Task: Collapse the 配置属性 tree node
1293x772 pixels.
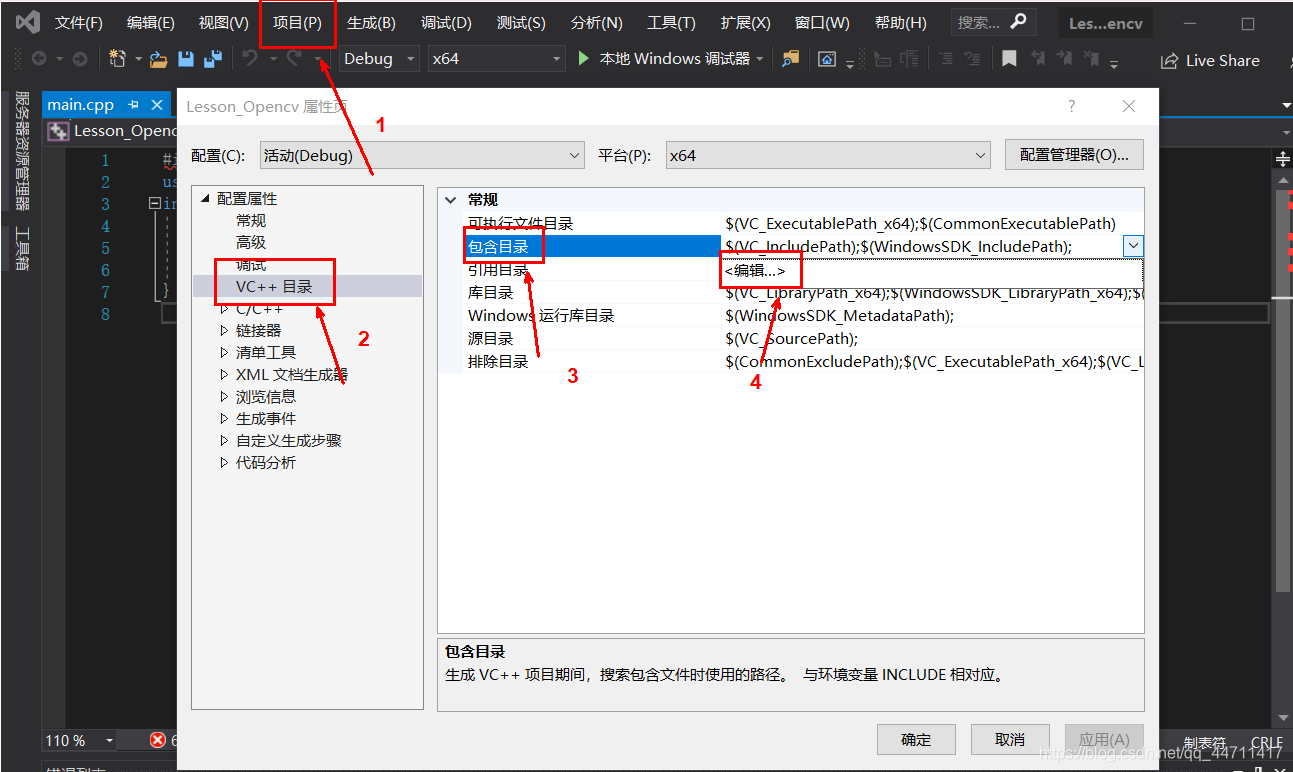Action: point(206,199)
